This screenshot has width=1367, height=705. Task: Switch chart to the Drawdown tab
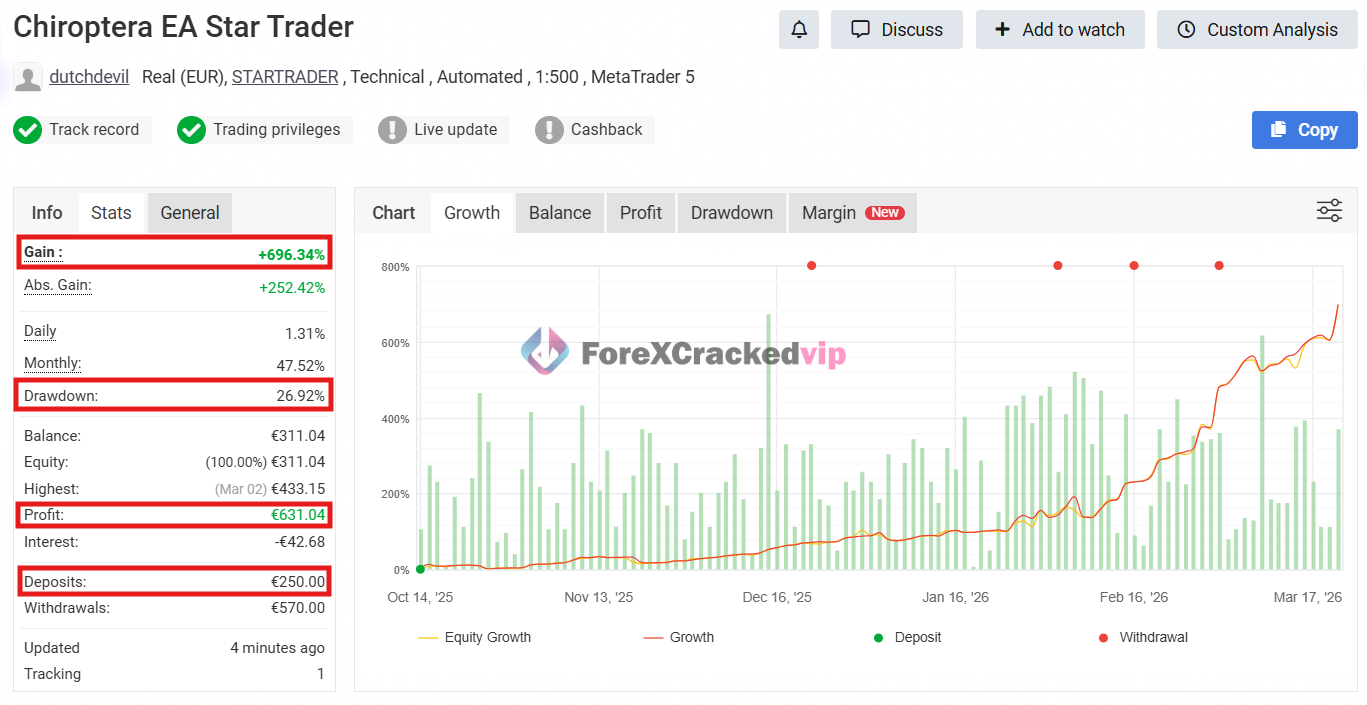click(731, 213)
